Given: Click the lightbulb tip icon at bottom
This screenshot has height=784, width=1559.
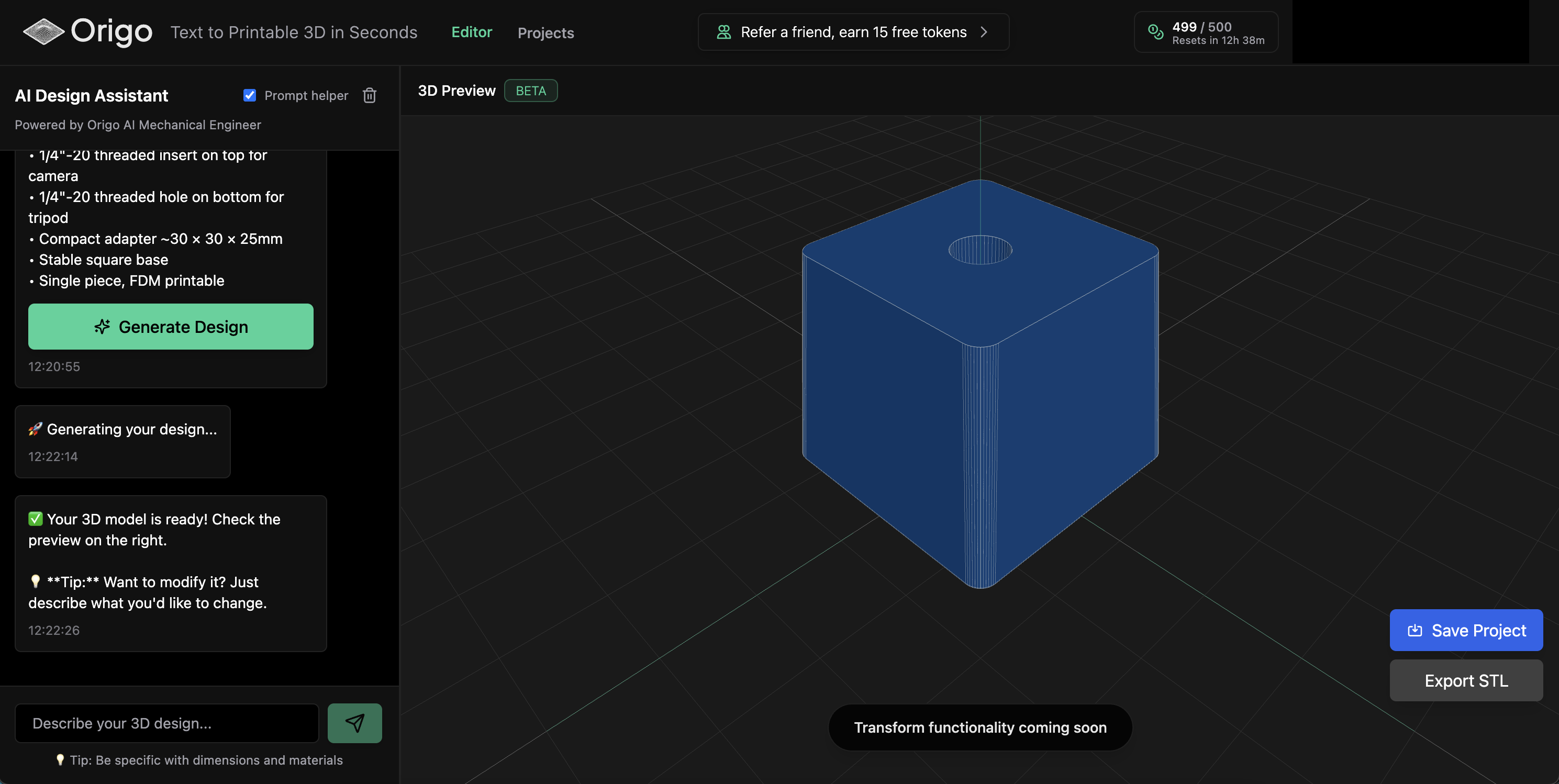Looking at the screenshot, I should click(60, 760).
